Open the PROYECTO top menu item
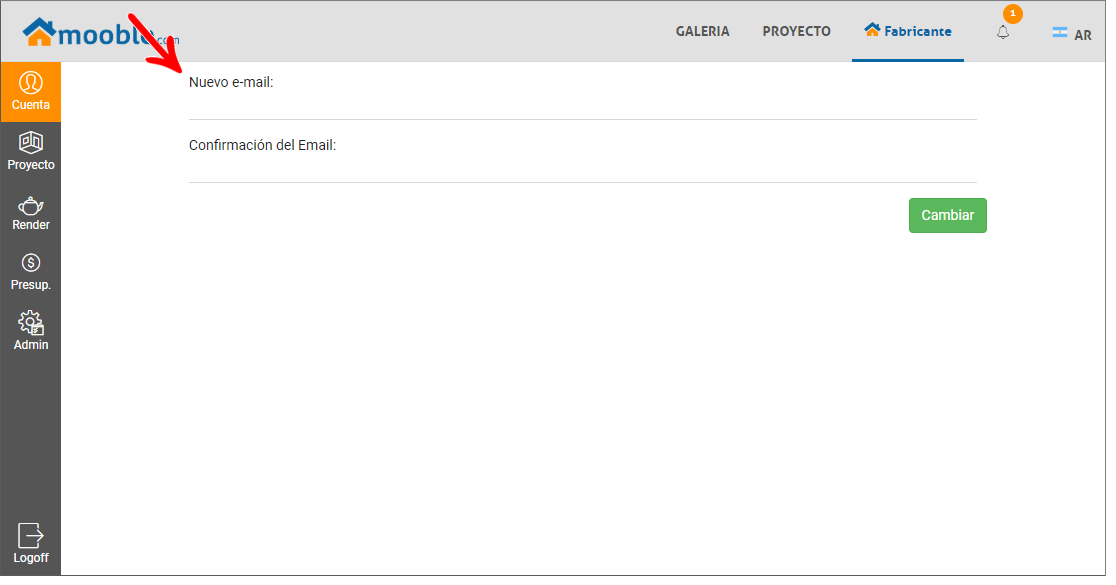Image resolution: width=1116 pixels, height=585 pixels. [796, 31]
